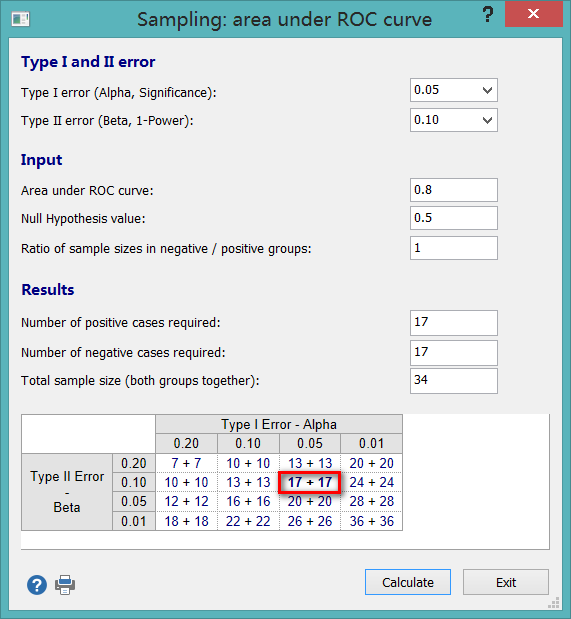The image size is (571, 619).
Task: Close the Sampling dialog with the X
Action: pos(533,14)
